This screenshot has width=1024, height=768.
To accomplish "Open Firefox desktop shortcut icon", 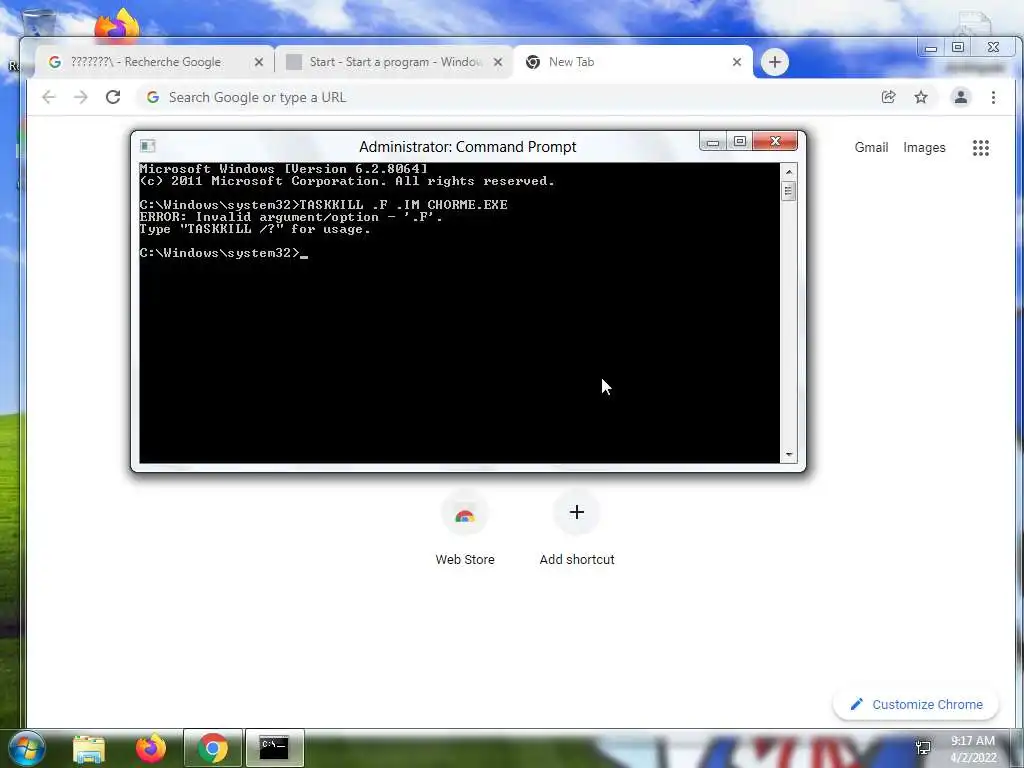I will (116, 26).
